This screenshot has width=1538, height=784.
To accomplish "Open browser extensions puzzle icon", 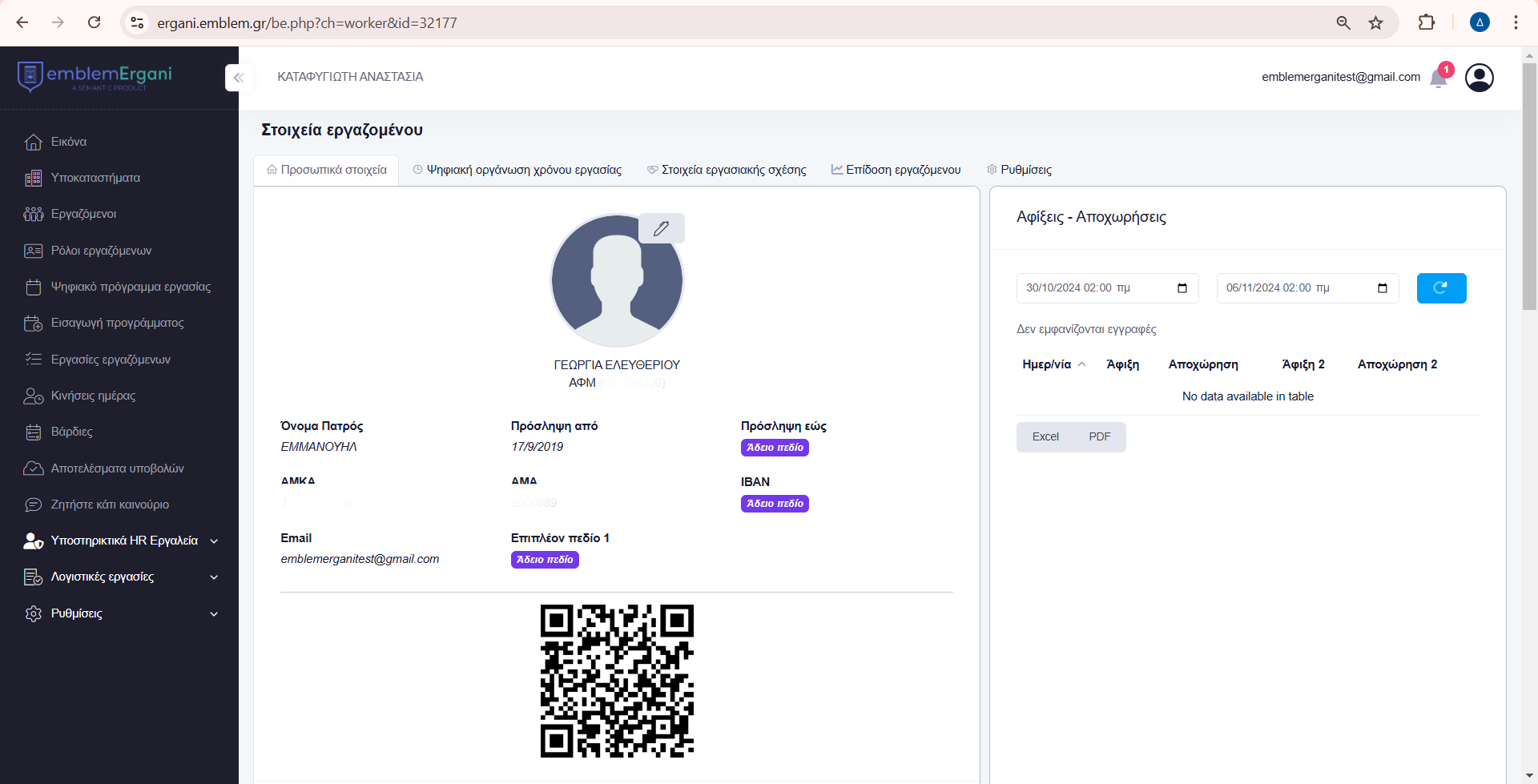I will coord(1427,22).
